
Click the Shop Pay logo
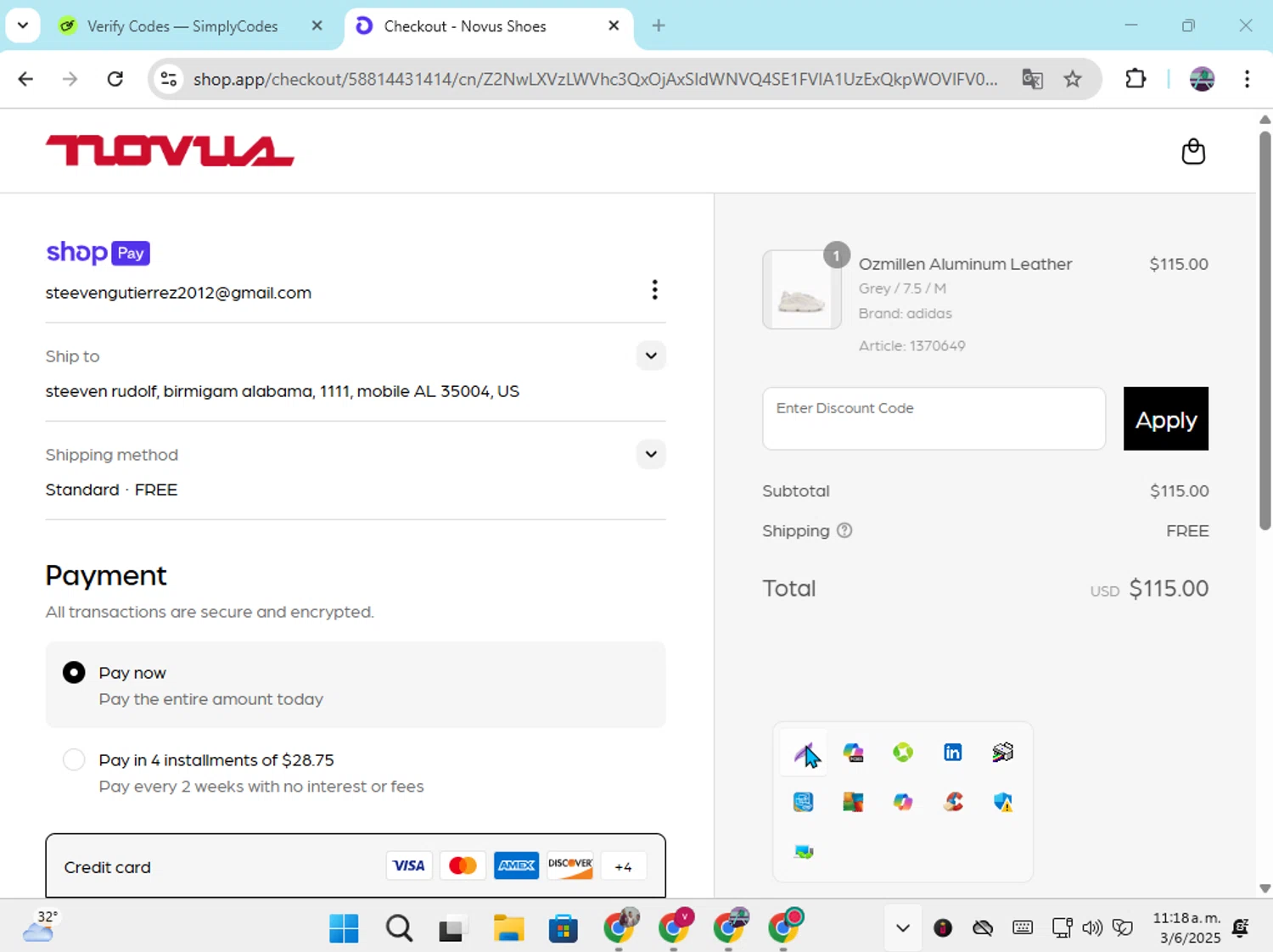pos(98,252)
